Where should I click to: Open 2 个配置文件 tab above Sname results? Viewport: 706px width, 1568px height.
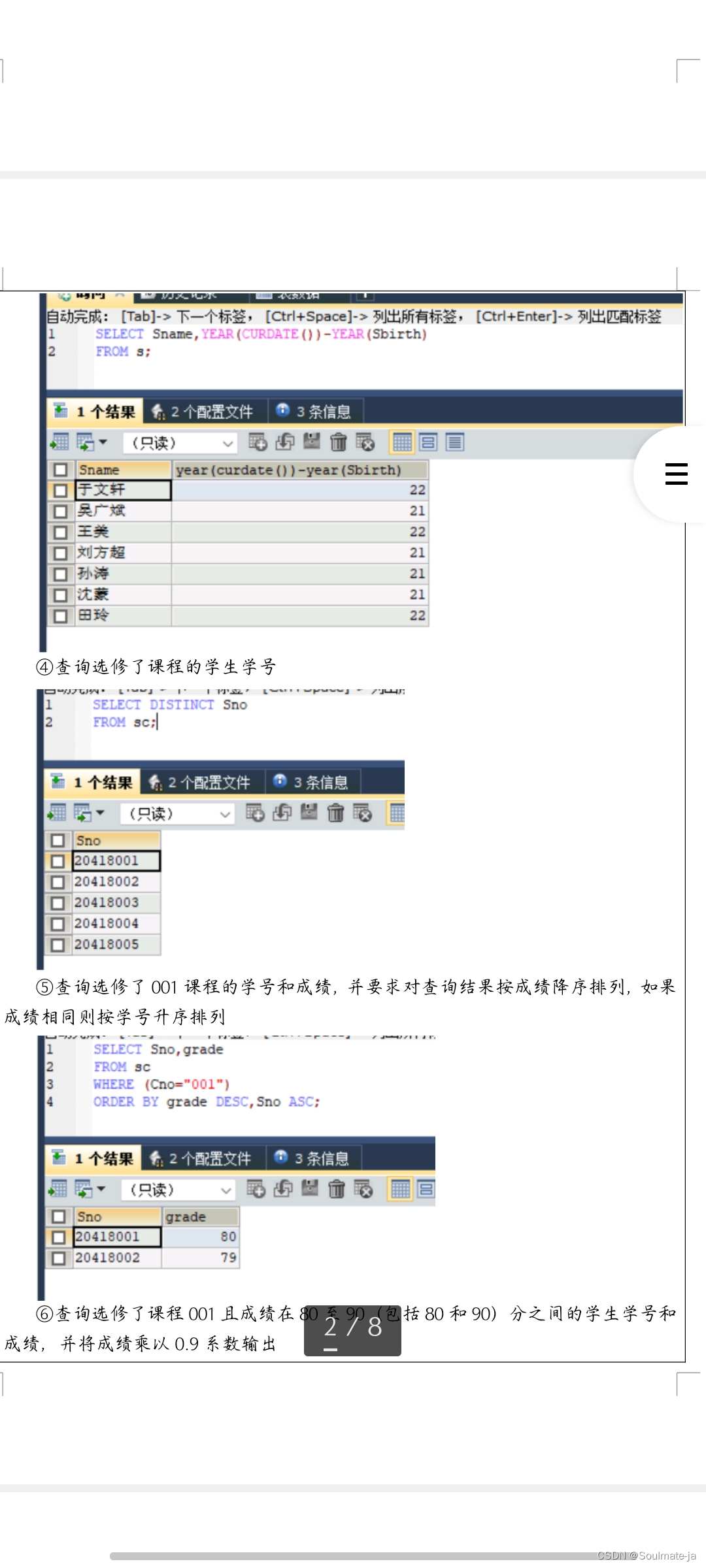203,412
